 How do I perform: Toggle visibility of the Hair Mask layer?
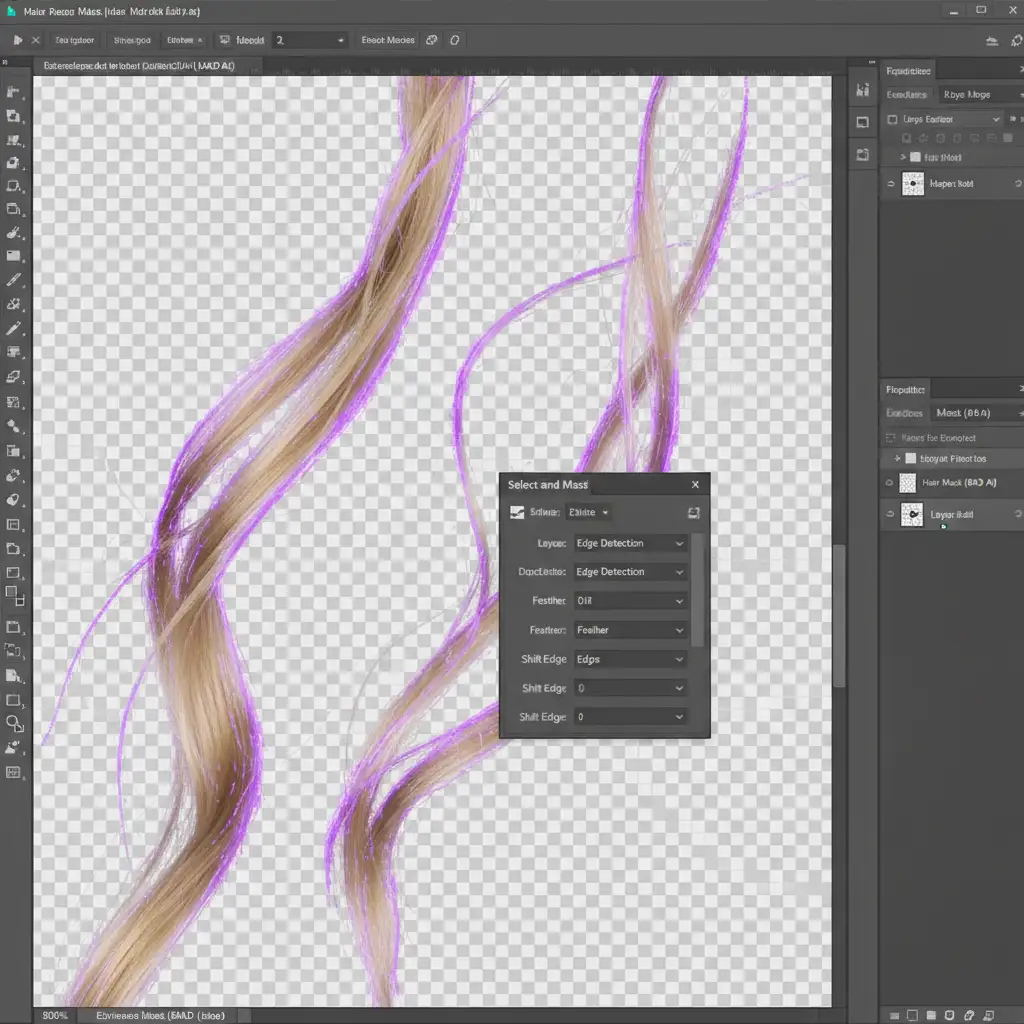pyautogui.click(x=888, y=482)
